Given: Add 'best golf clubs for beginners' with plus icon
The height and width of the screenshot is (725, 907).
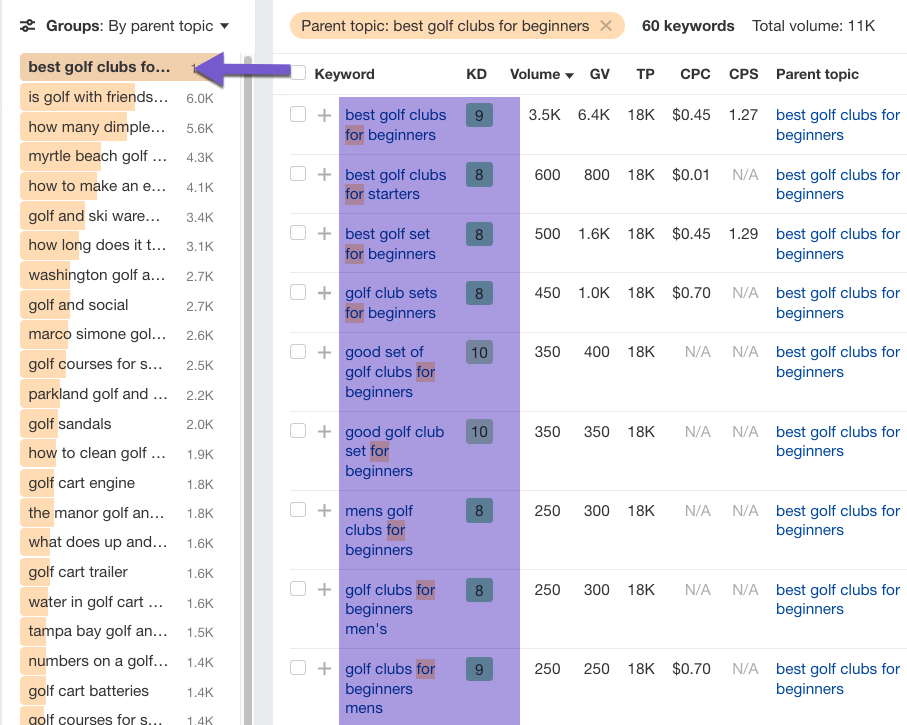Looking at the screenshot, I should pyautogui.click(x=325, y=115).
